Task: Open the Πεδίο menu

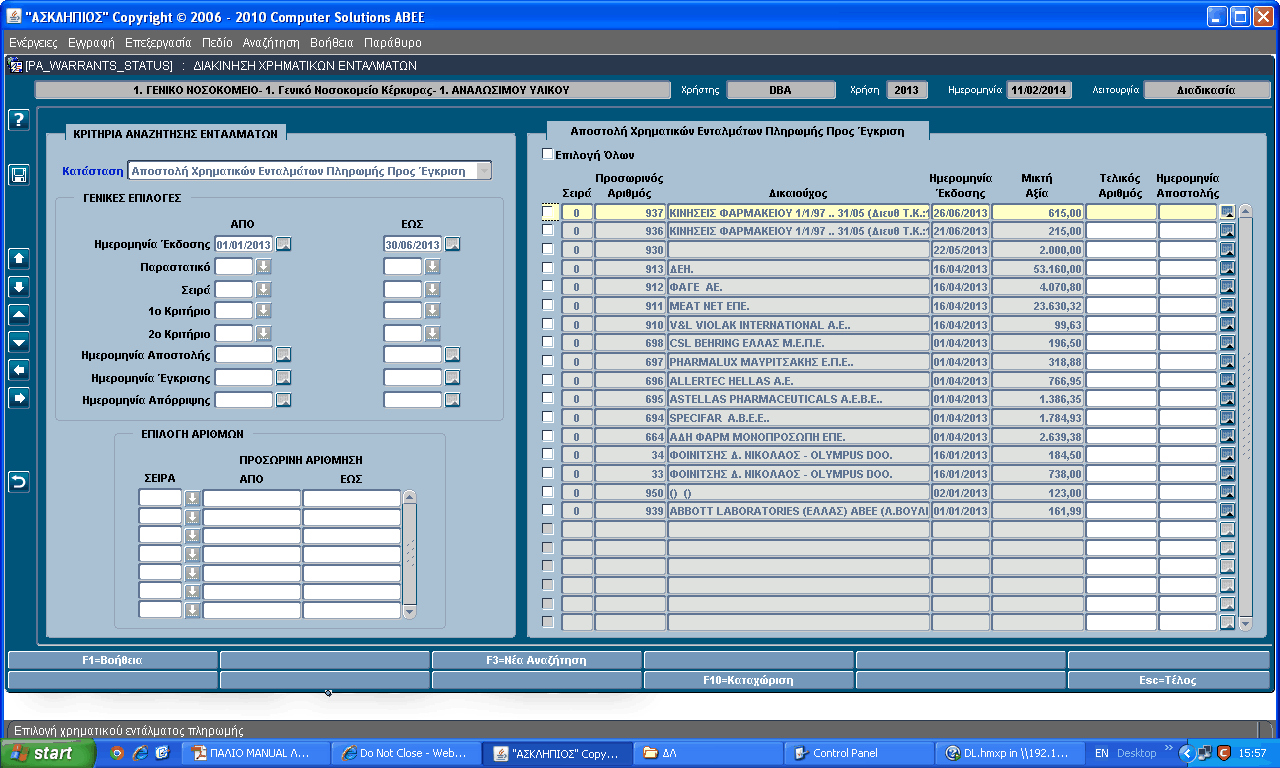Action: click(217, 43)
